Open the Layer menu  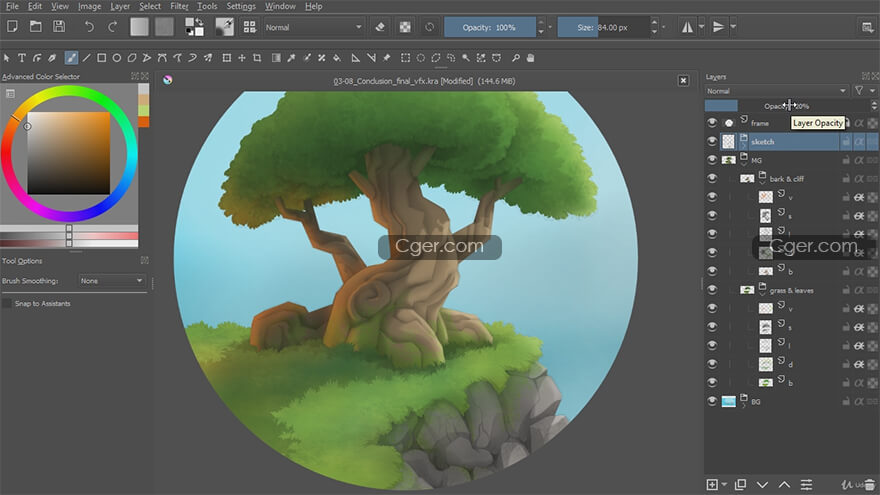click(120, 6)
